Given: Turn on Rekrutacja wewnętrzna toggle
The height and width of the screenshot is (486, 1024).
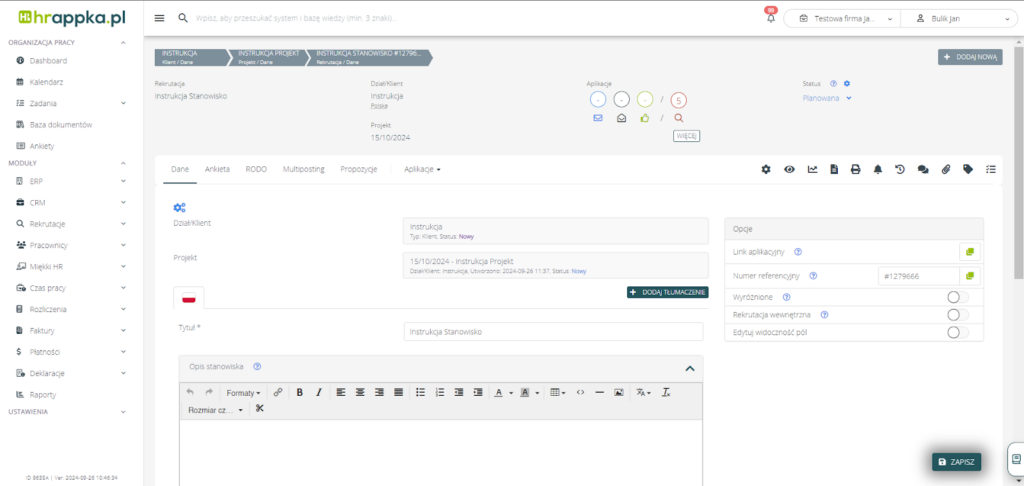Looking at the screenshot, I should click(x=956, y=314).
